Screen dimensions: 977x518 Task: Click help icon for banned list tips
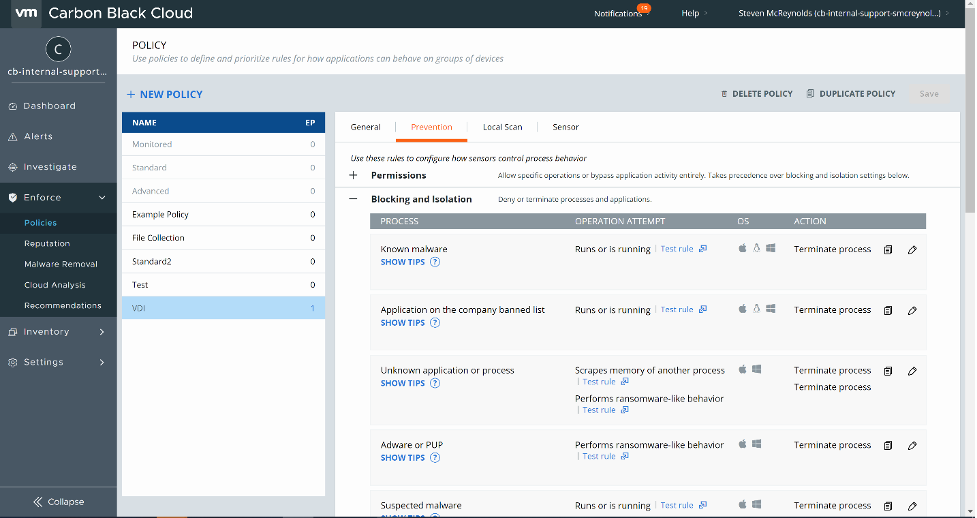[x=435, y=323]
